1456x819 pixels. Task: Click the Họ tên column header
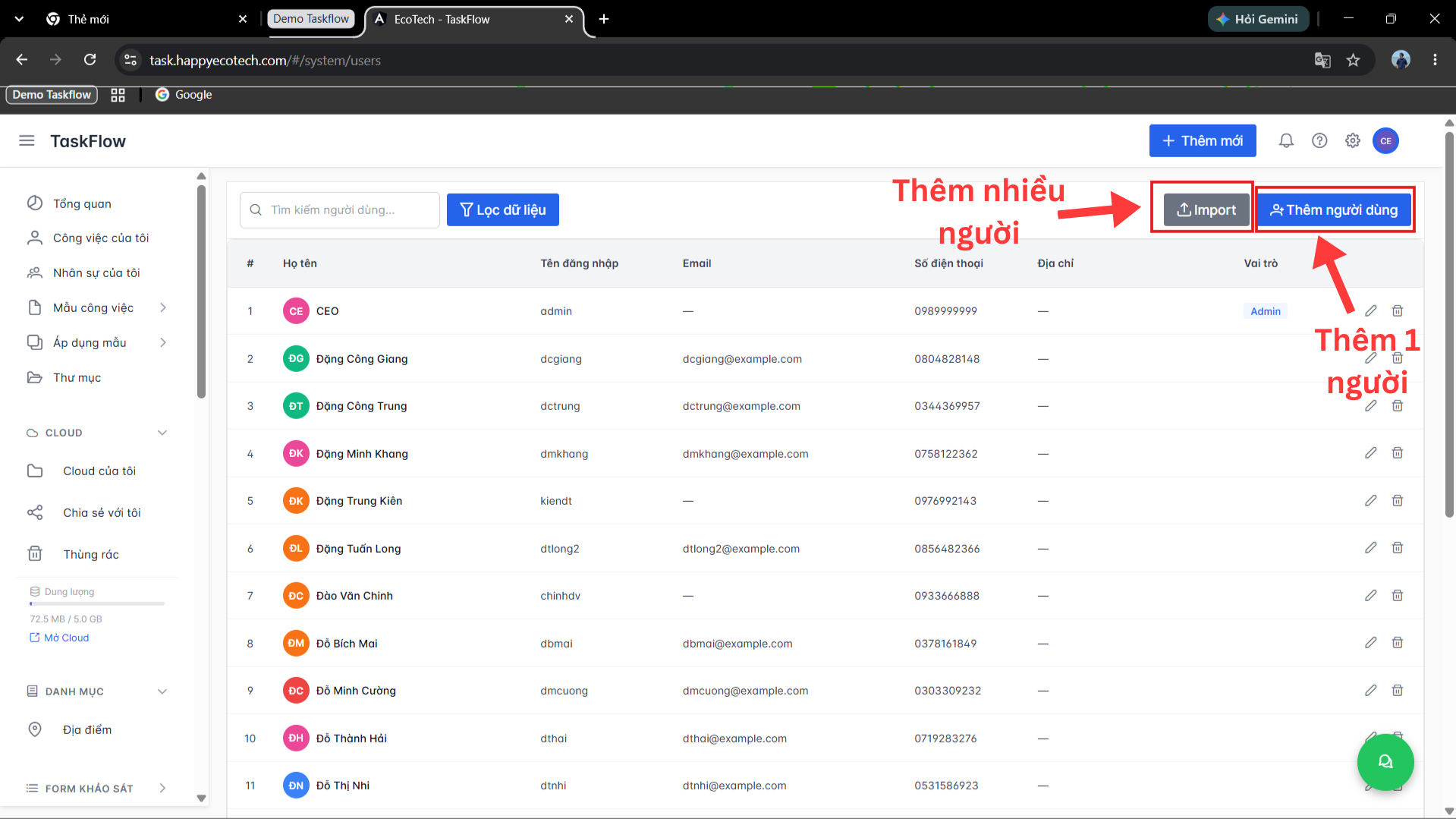click(x=300, y=263)
